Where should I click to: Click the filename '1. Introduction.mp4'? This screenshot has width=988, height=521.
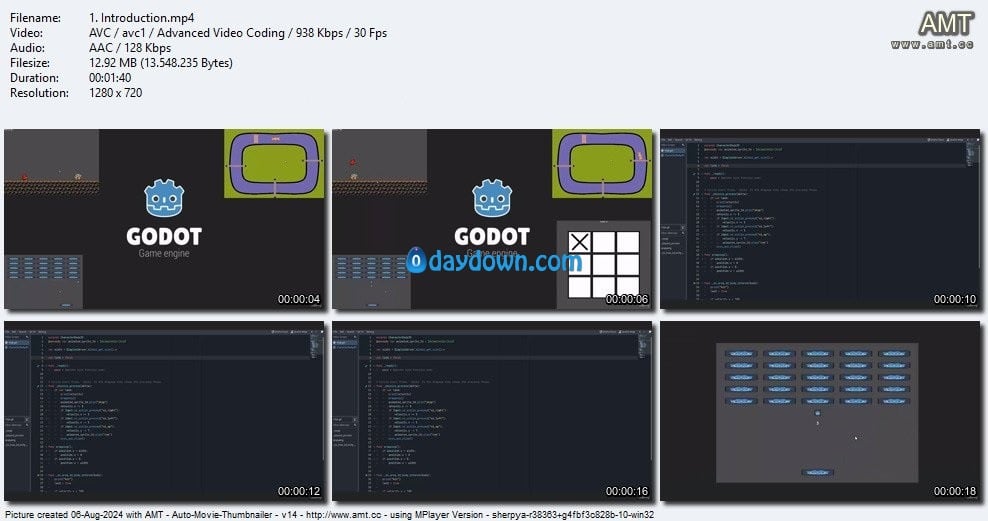142,18
